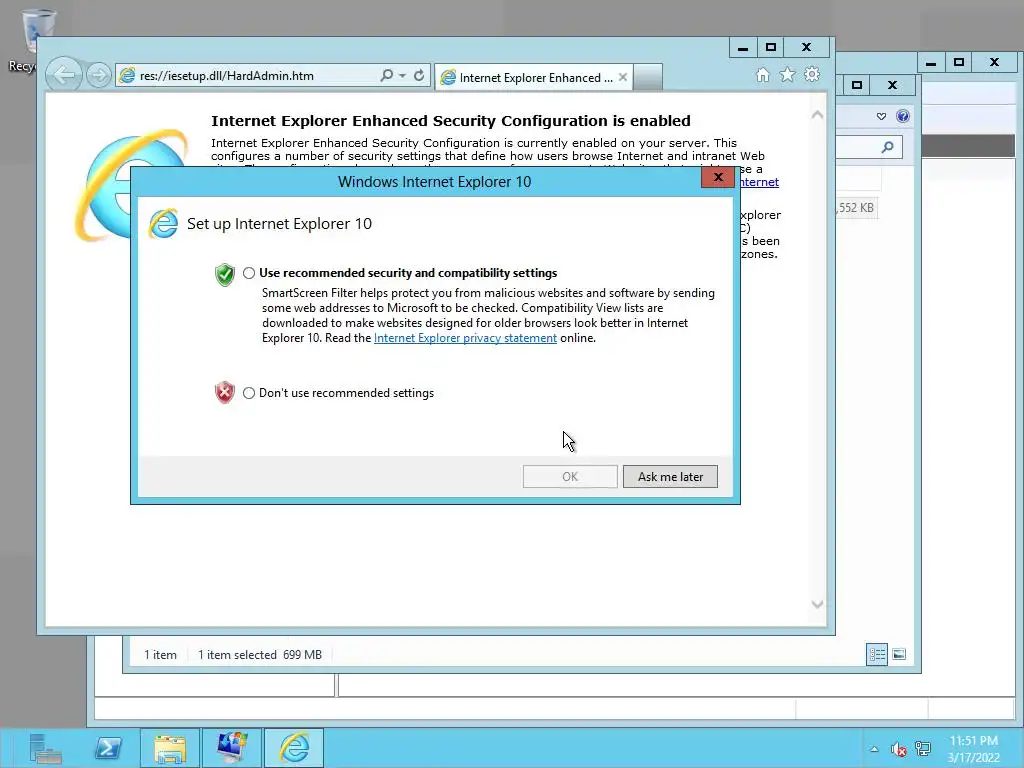Open the computer monitor app in taskbar
This screenshot has width=1024, height=768.
(x=232, y=748)
